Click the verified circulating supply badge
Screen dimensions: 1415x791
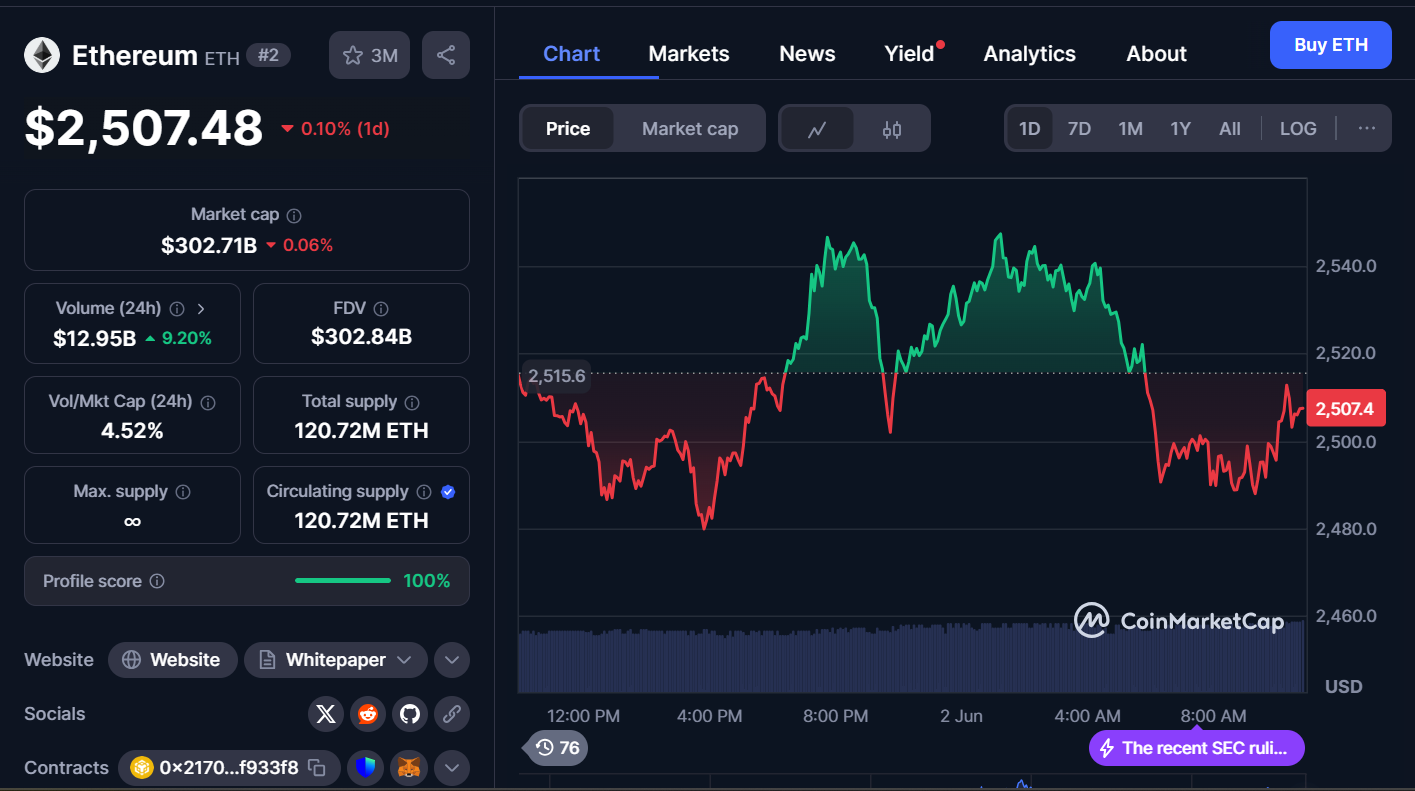pyautogui.click(x=448, y=492)
